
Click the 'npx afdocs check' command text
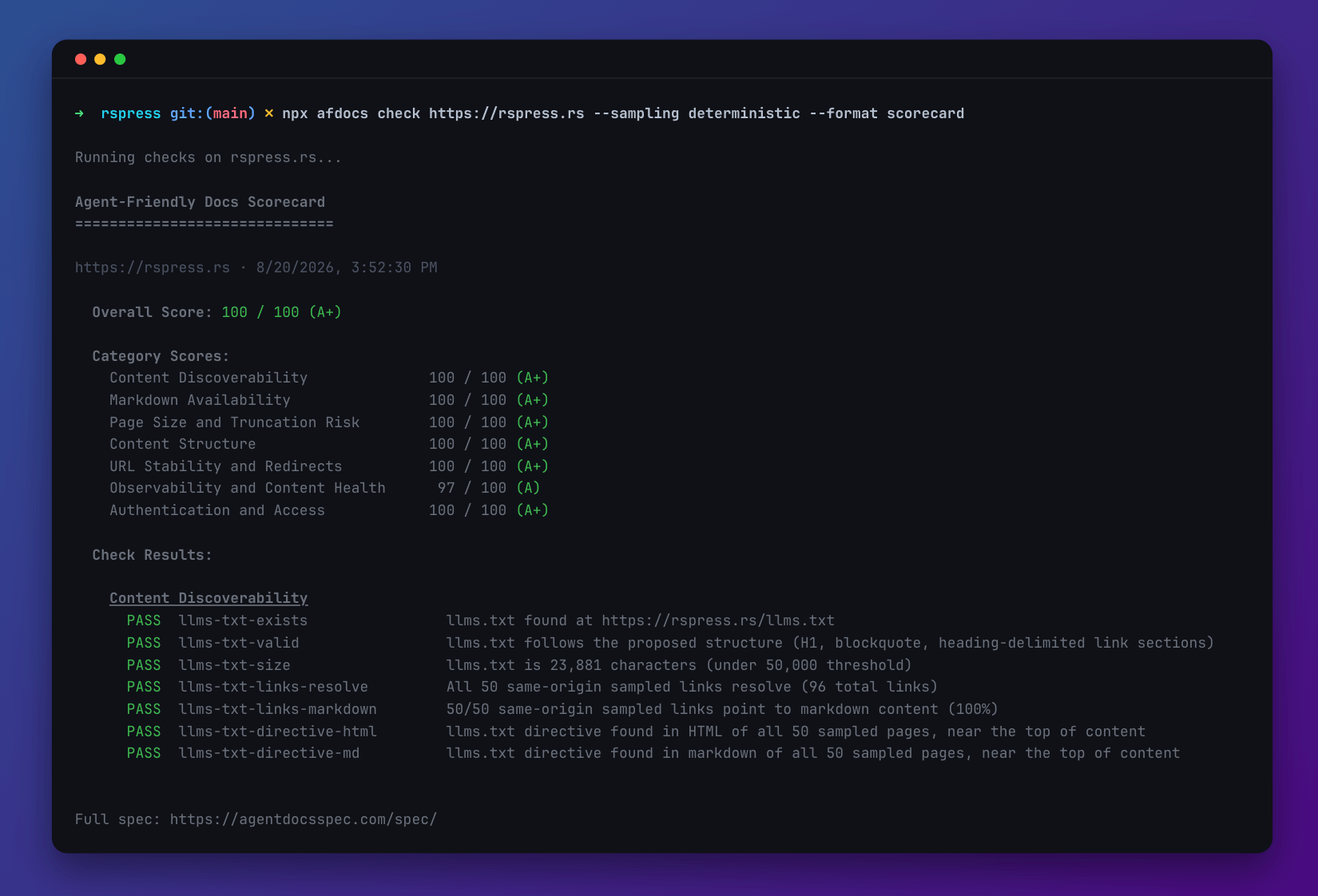pos(351,113)
